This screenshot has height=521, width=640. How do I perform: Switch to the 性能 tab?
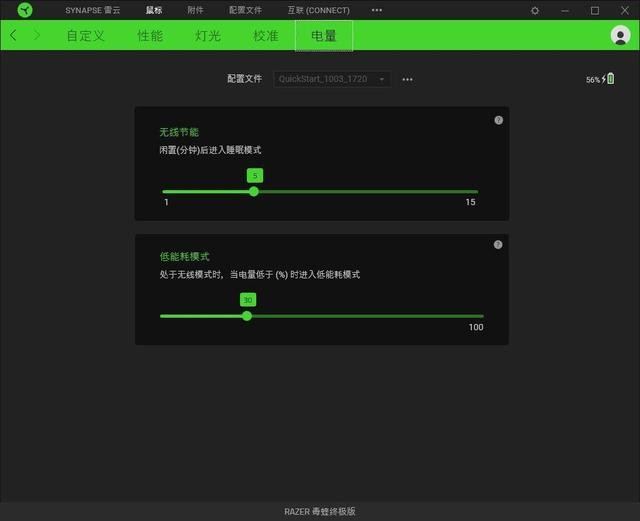click(150, 36)
